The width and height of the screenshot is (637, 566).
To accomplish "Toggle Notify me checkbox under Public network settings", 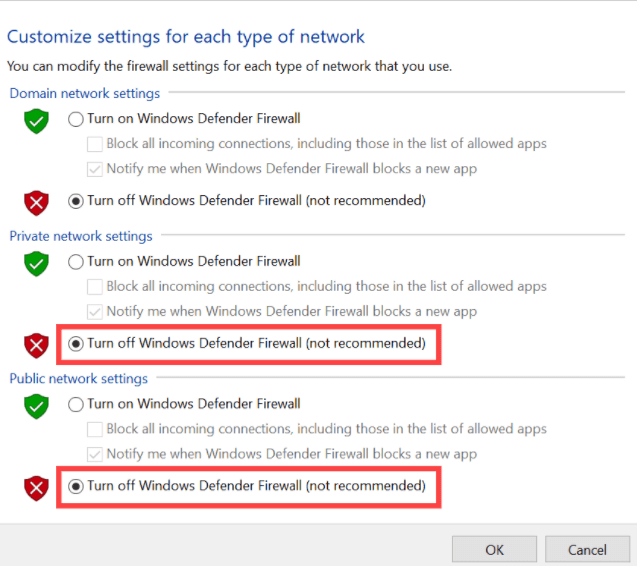I will 95,454.
